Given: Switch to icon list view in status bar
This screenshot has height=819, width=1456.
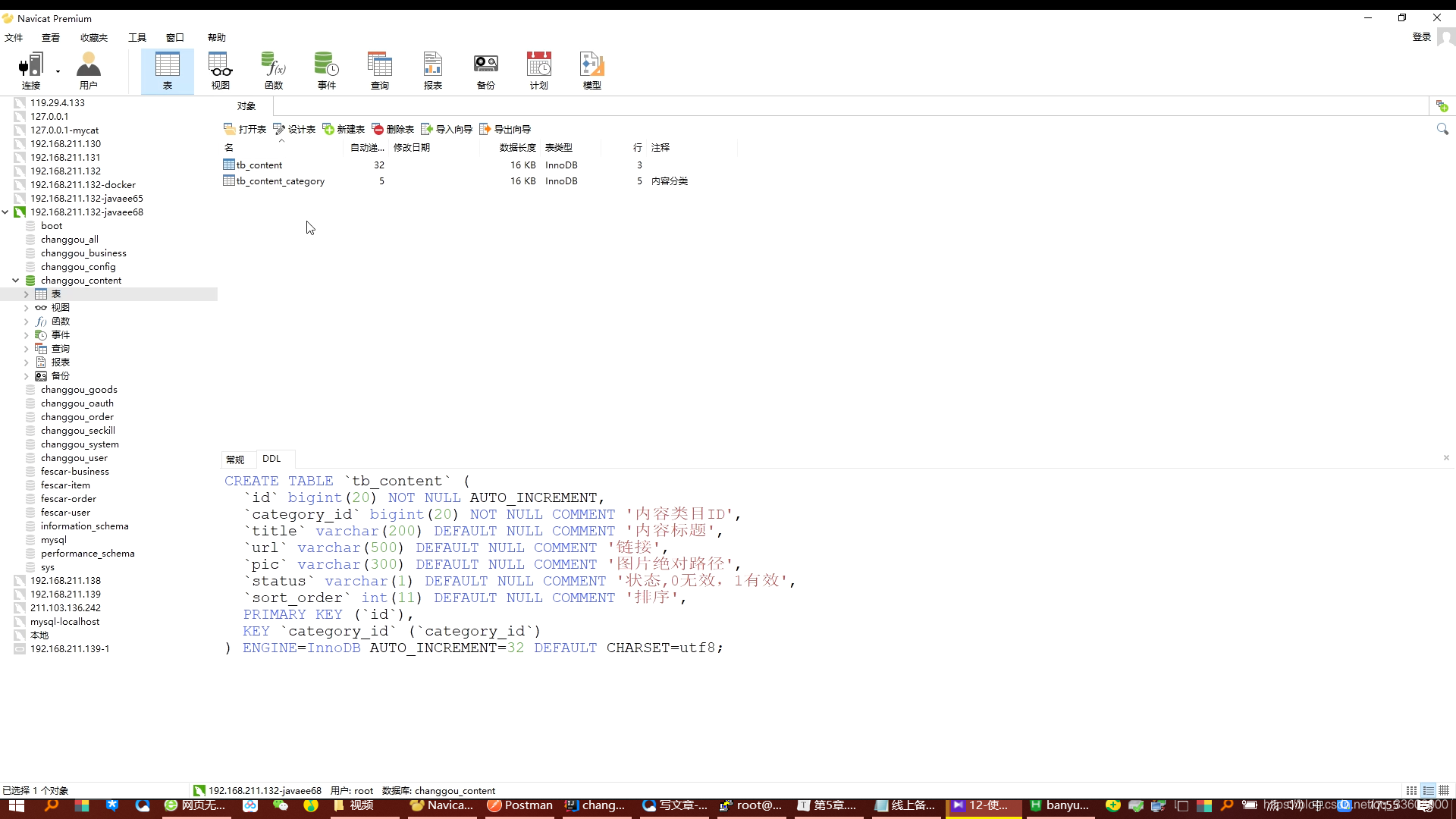Looking at the screenshot, I should pos(1411,790).
